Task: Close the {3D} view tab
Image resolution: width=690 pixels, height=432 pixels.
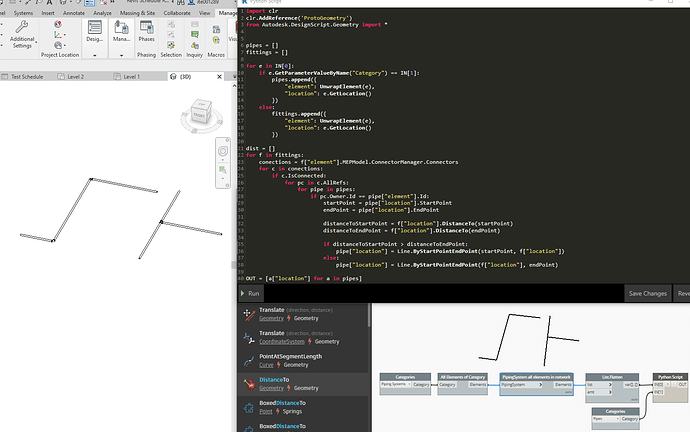Action: 220,77
